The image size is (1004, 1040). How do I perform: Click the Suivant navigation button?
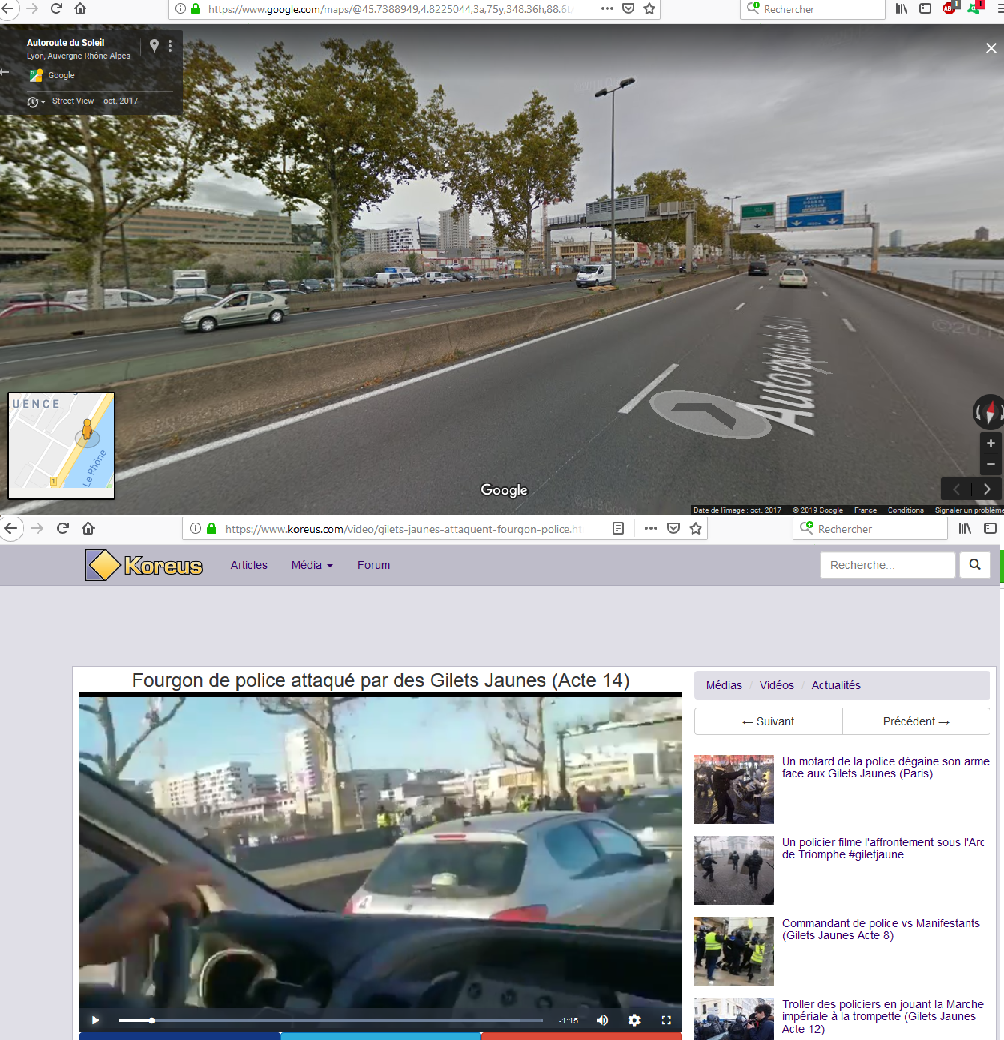[768, 721]
